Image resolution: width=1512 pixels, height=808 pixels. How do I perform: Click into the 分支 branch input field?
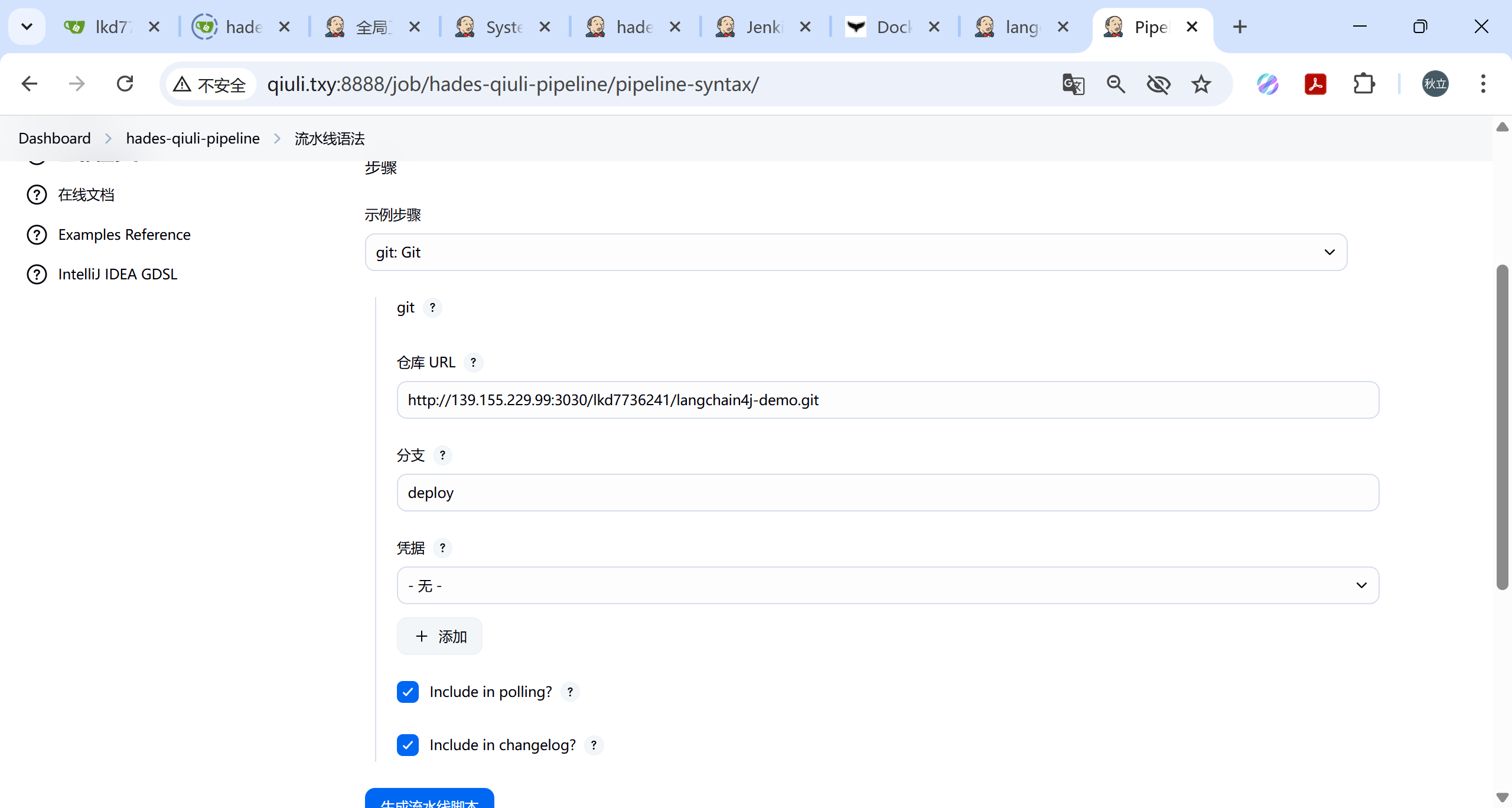click(x=887, y=493)
